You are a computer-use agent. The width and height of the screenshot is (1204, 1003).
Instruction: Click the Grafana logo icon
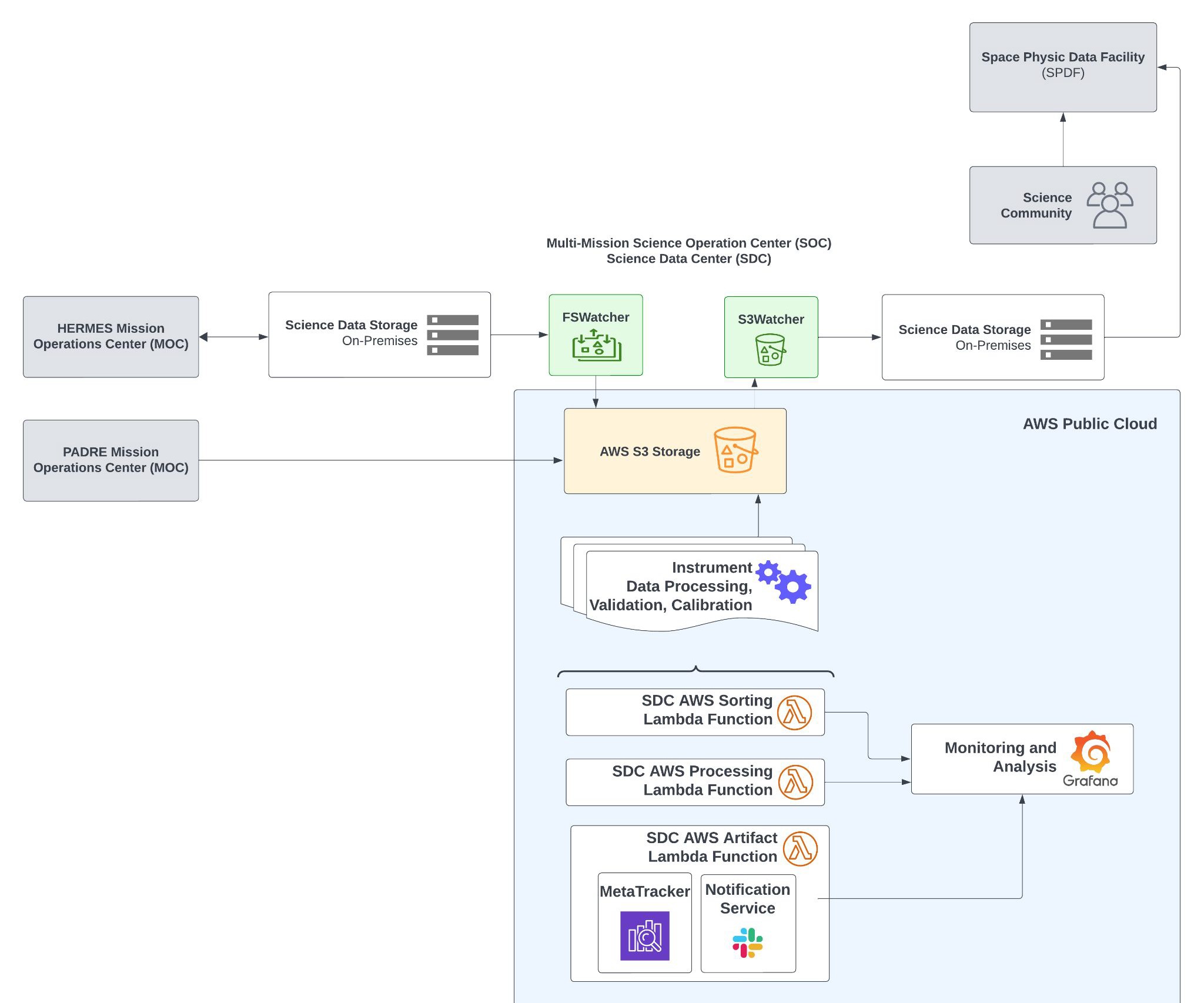[1091, 758]
